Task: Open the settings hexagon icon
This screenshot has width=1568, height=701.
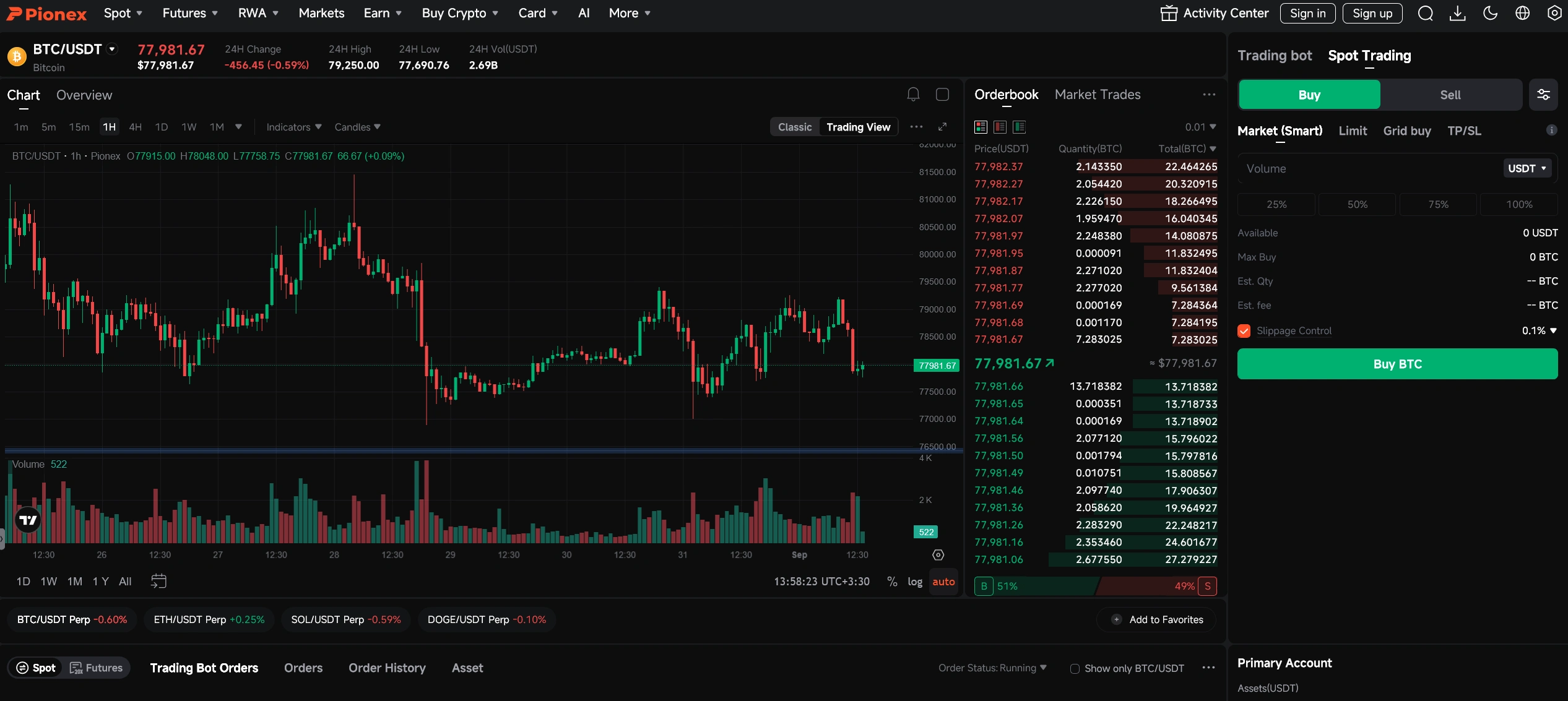Action: 1554,13
